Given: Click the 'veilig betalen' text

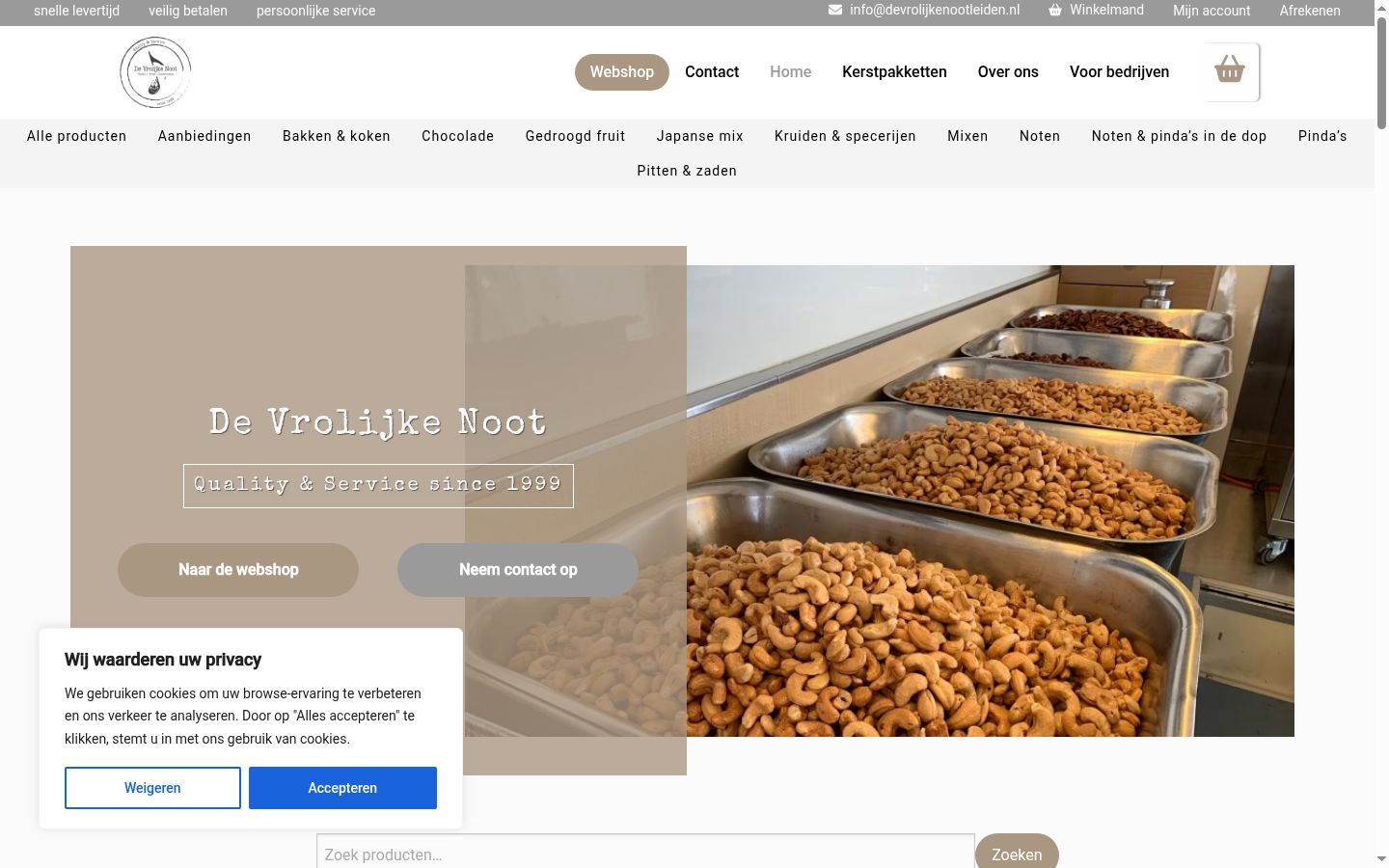Looking at the screenshot, I should tap(188, 11).
